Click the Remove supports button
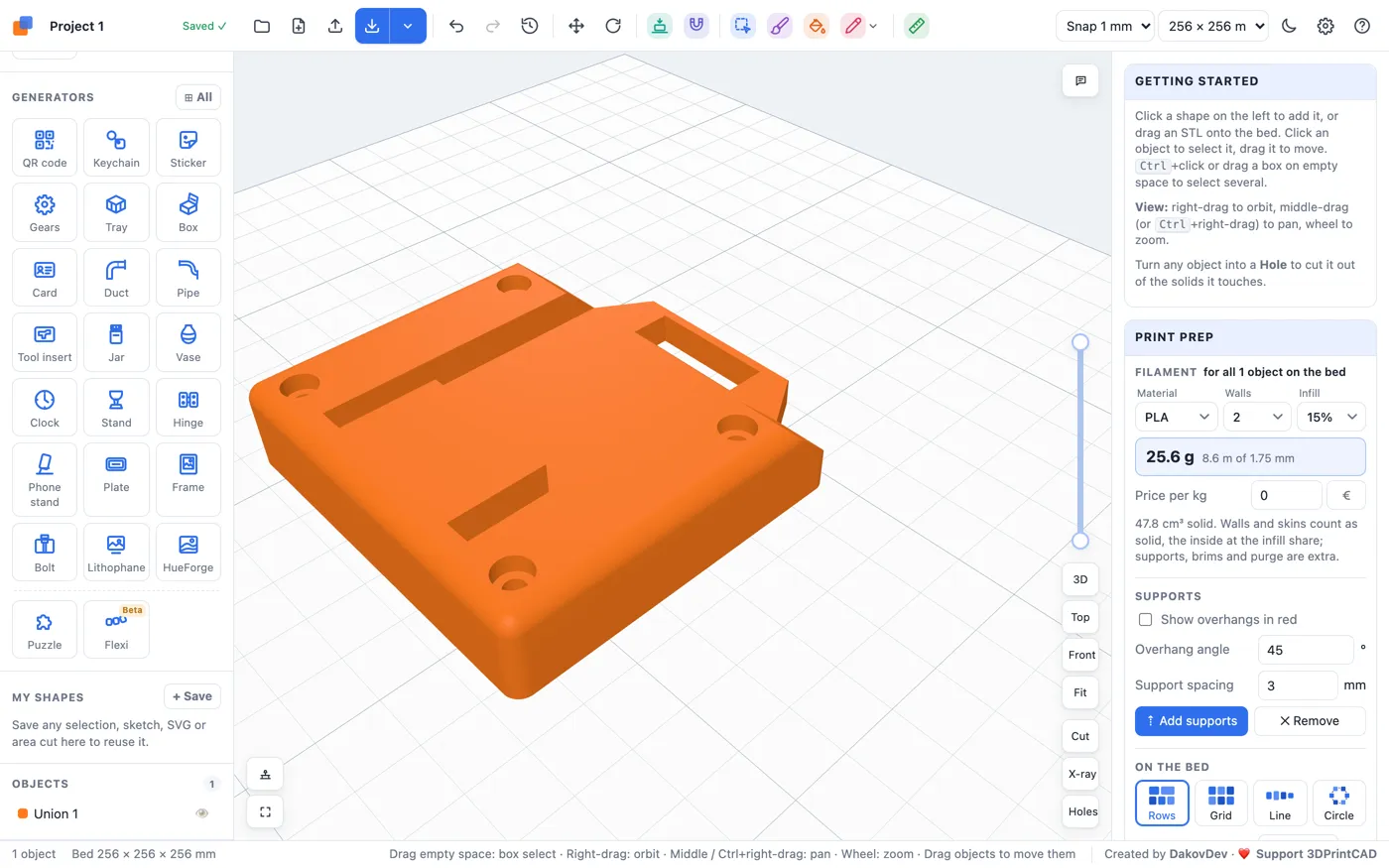The image size is (1389, 868). [x=1310, y=721]
